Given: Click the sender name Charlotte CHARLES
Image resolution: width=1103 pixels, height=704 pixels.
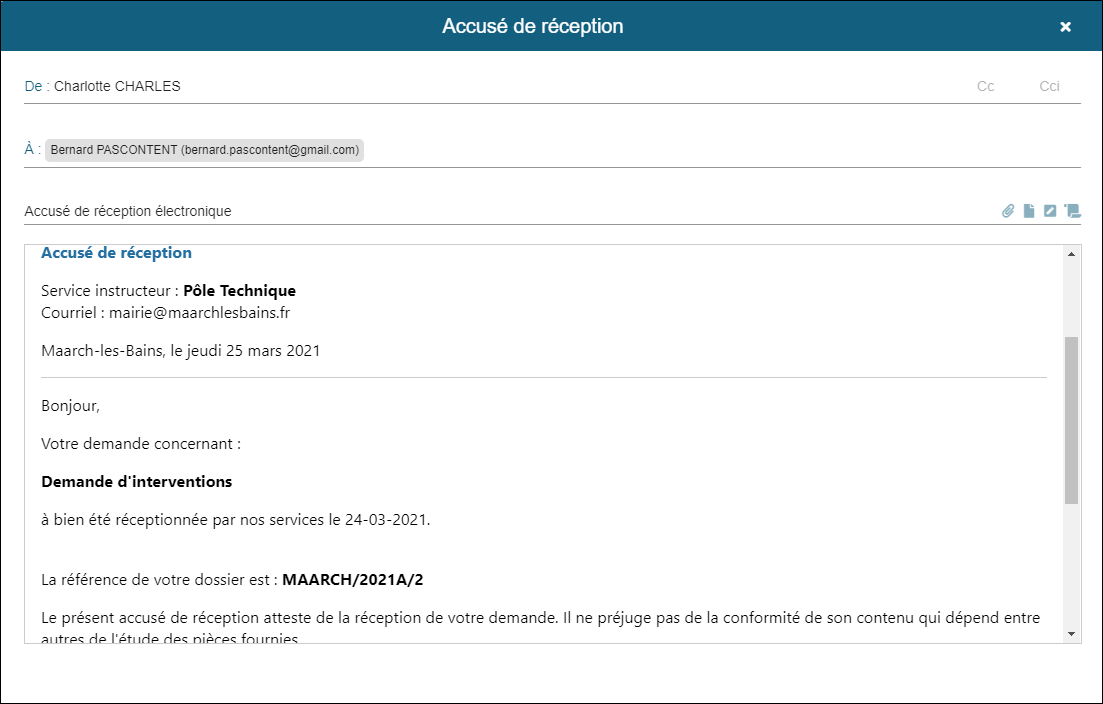Looking at the screenshot, I should tap(117, 86).
